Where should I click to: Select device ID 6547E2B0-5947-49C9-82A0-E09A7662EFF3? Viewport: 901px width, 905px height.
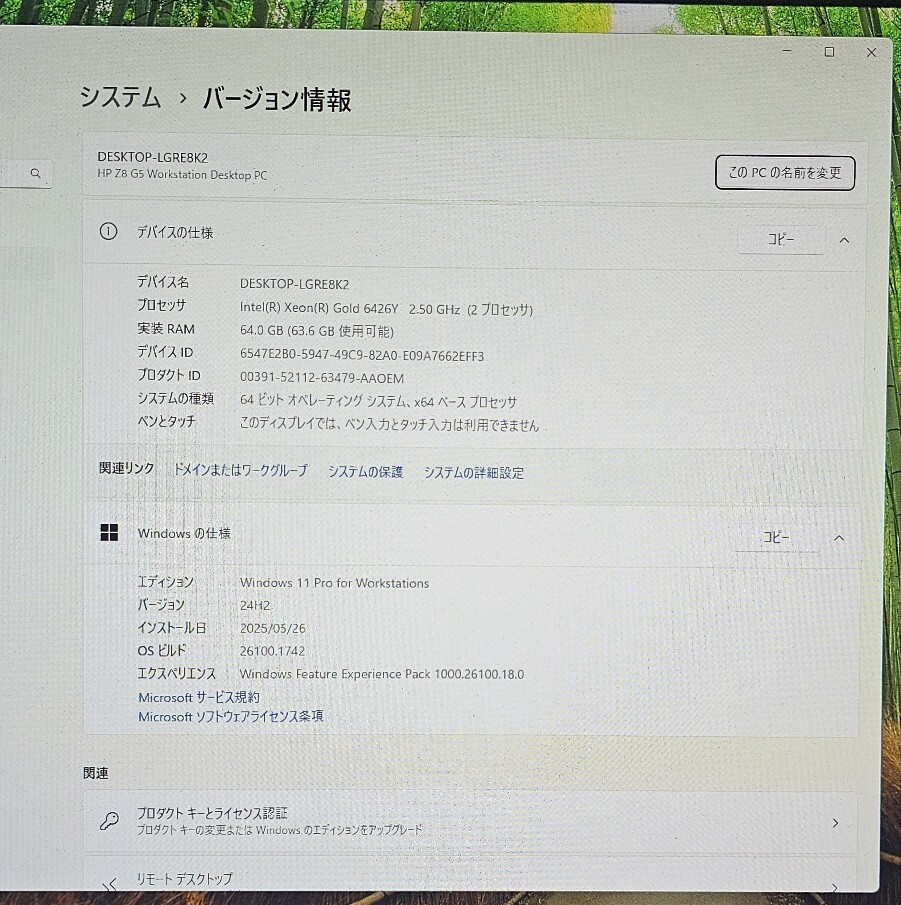362,356
